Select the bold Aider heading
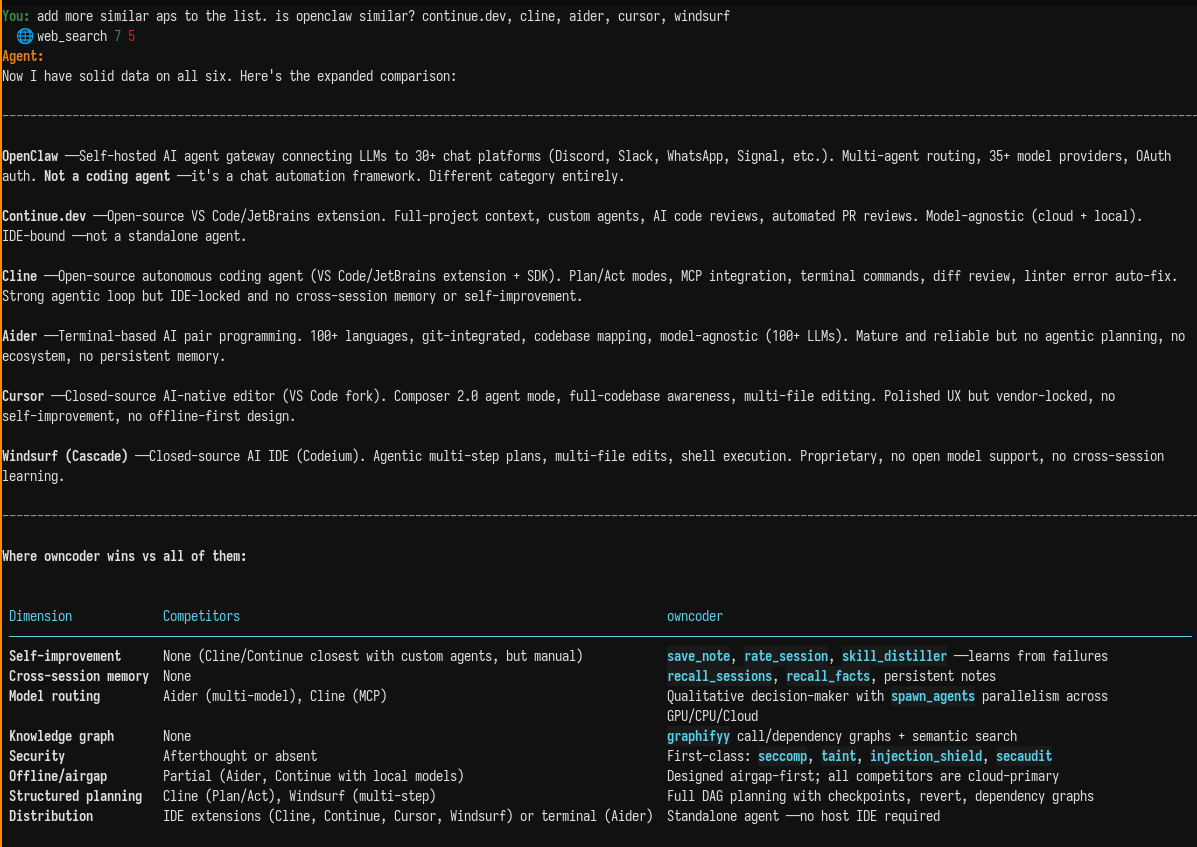Viewport: 1197px width, 847px height. coord(19,336)
